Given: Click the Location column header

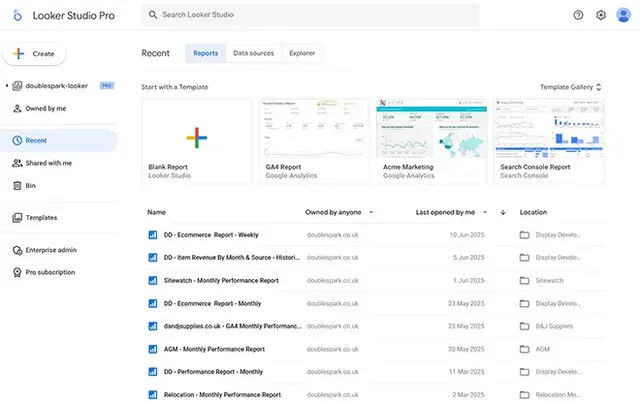Looking at the screenshot, I should [x=533, y=212].
